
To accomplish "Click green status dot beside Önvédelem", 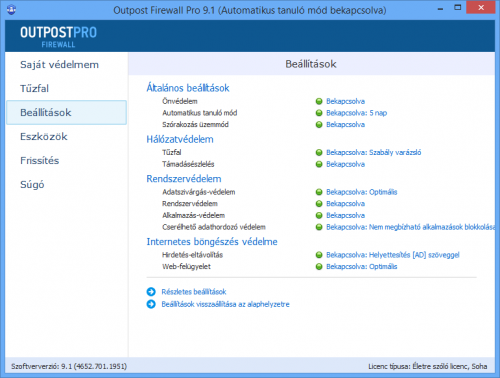I will click(319, 101).
